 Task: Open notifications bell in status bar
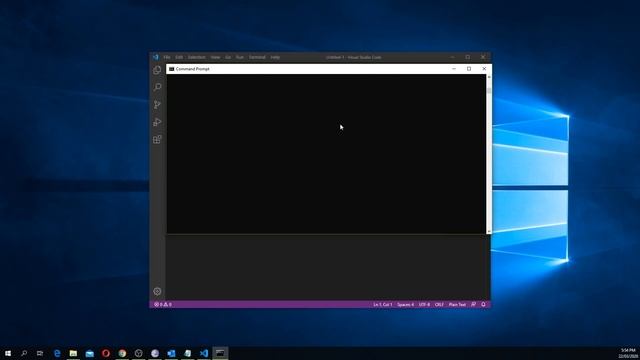point(483,304)
